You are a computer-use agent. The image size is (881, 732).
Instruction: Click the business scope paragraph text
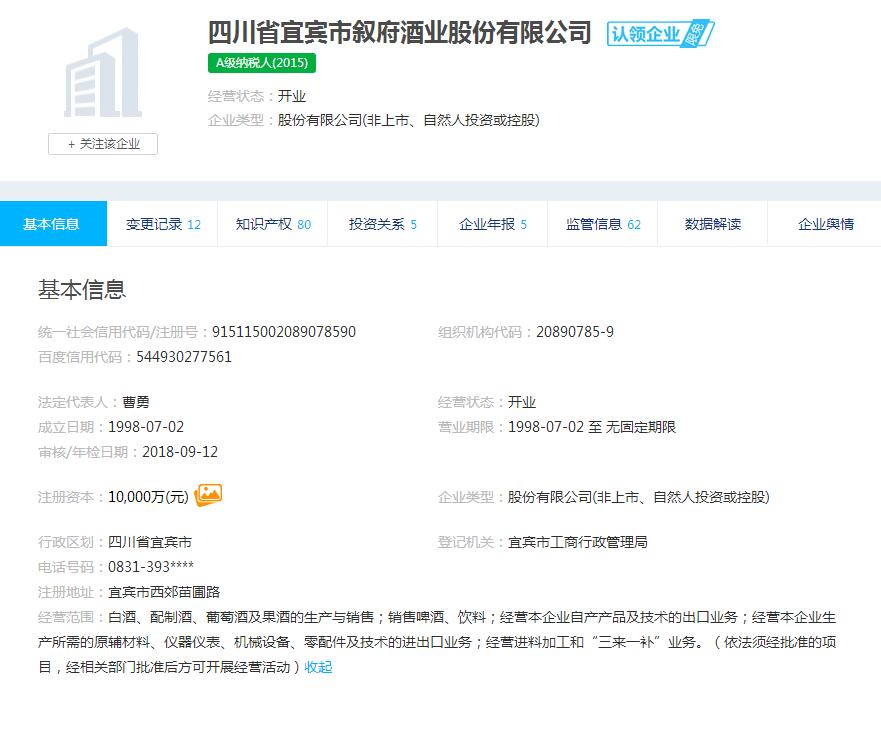pos(437,642)
